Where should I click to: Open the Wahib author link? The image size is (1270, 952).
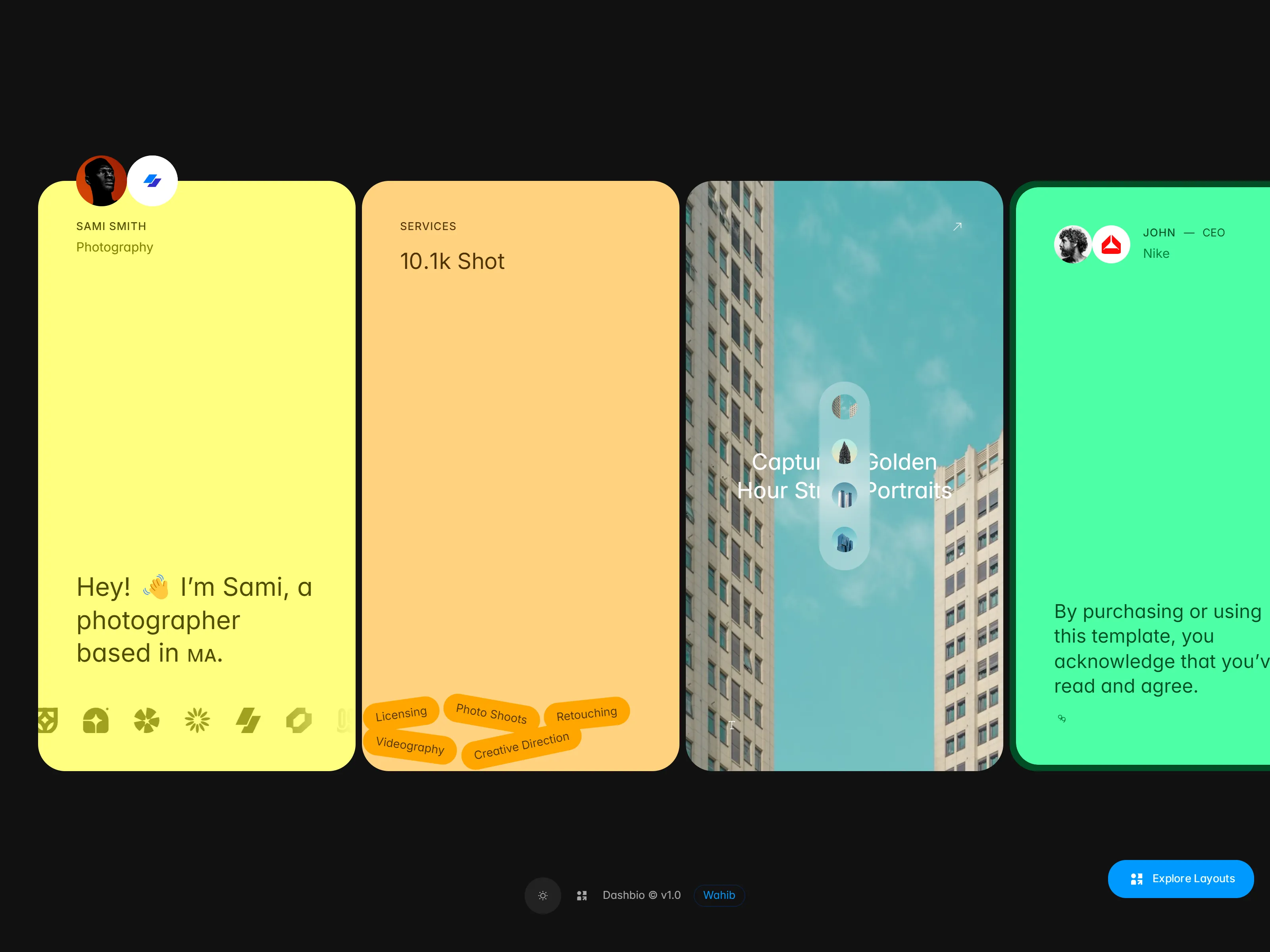tap(719, 895)
